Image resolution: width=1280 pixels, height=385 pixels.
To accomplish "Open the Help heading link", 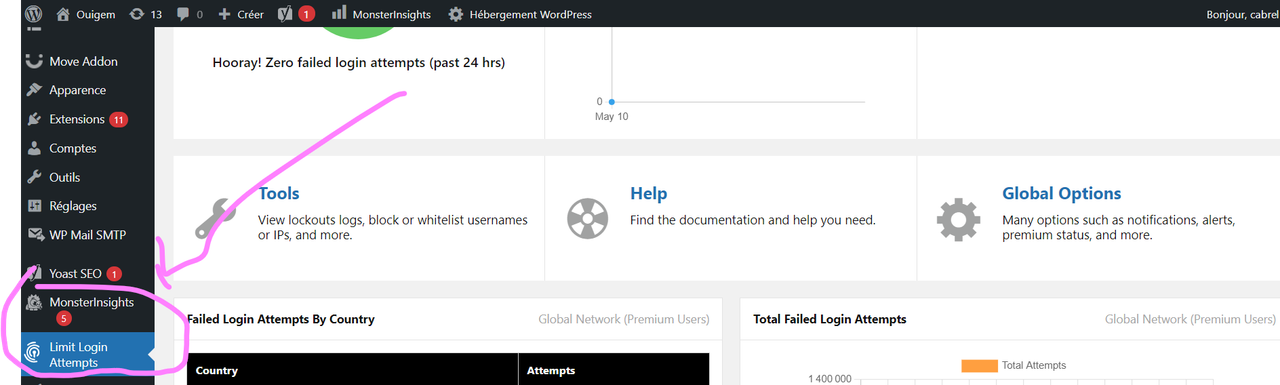I will pyautogui.click(x=648, y=193).
